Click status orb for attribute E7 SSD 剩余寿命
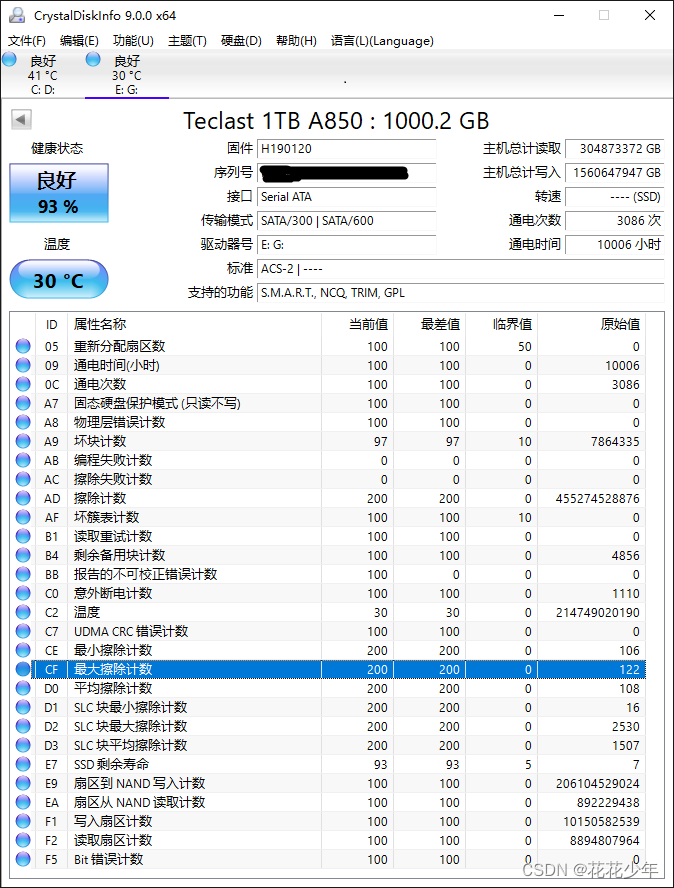The height and width of the screenshot is (888, 674). coord(23,764)
